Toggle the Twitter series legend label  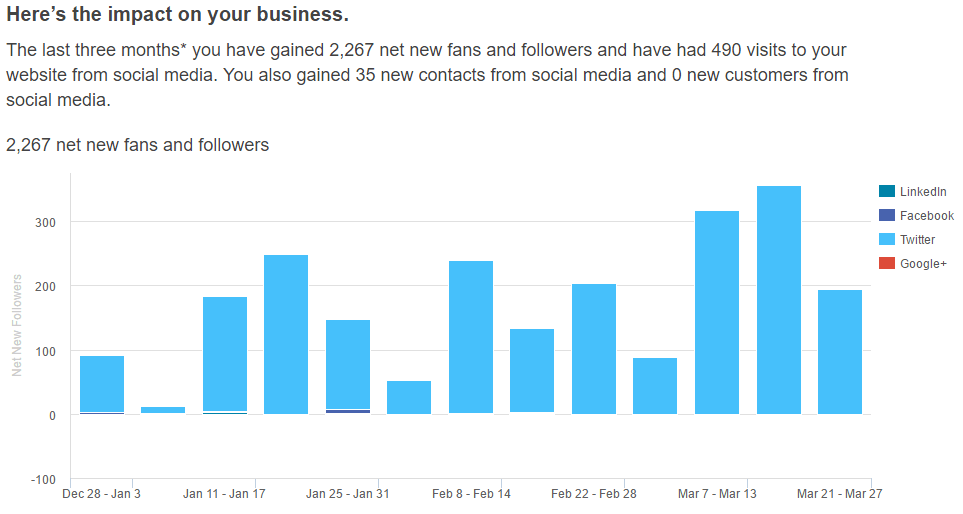coord(918,239)
